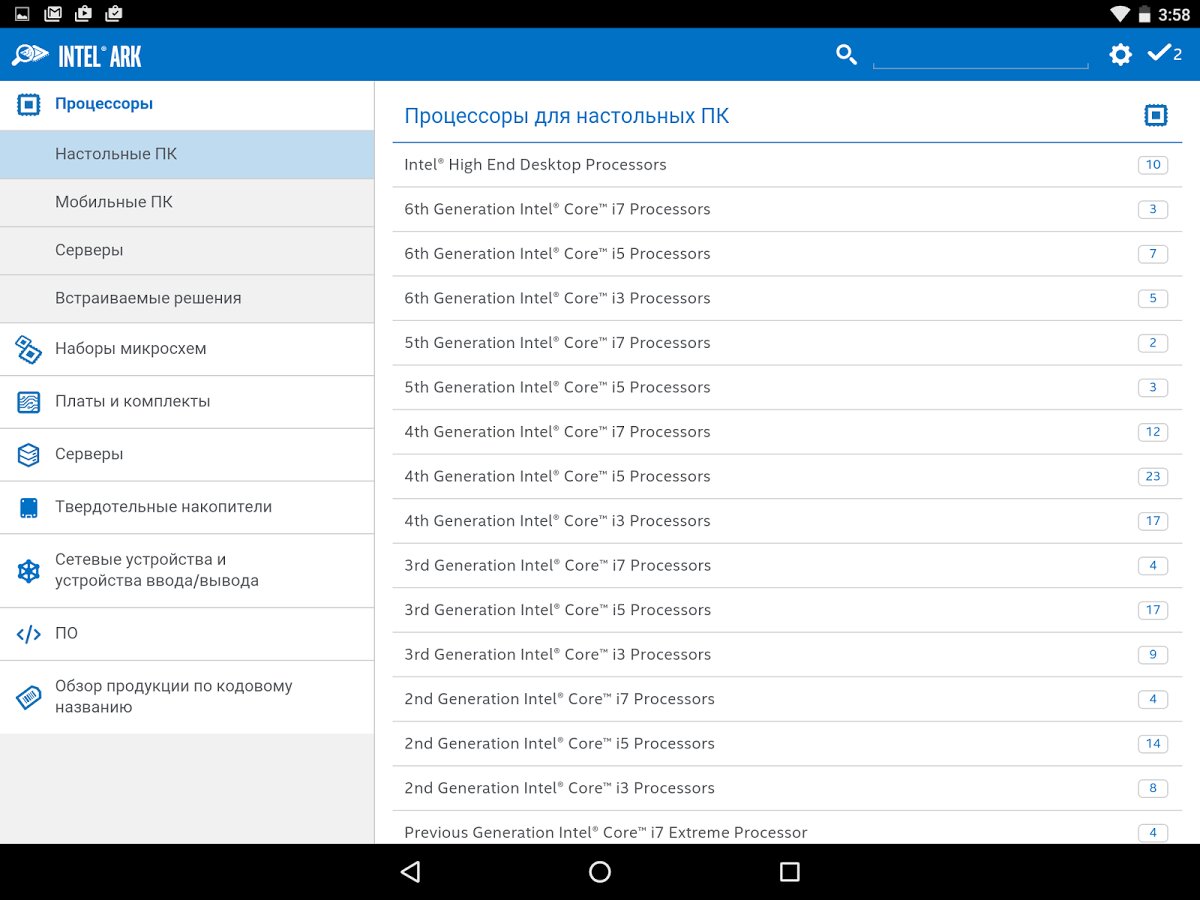Open Intel High End Desktop Processors
Screen dimensions: 1200x900
535,165
